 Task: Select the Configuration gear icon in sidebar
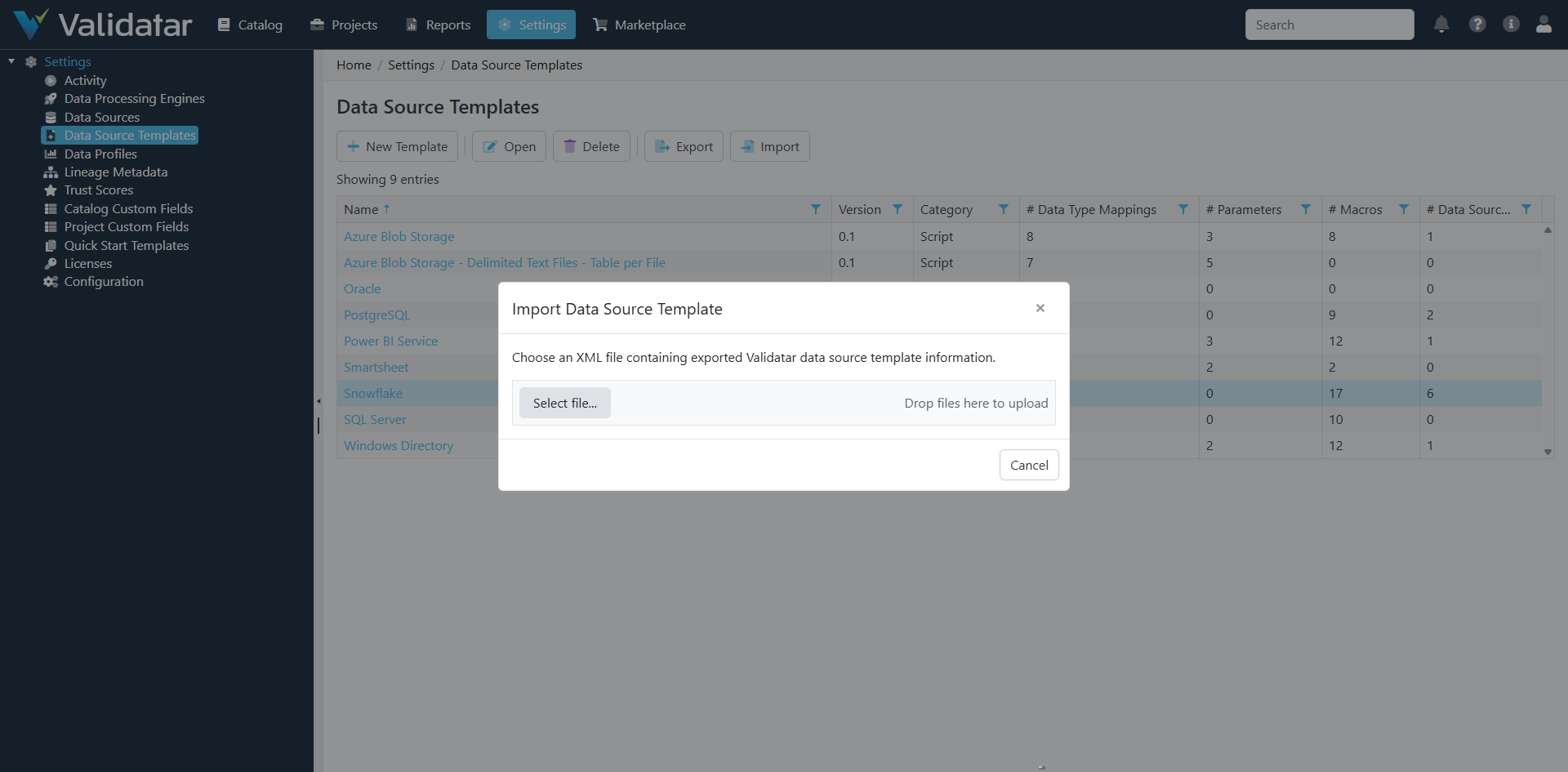51,281
